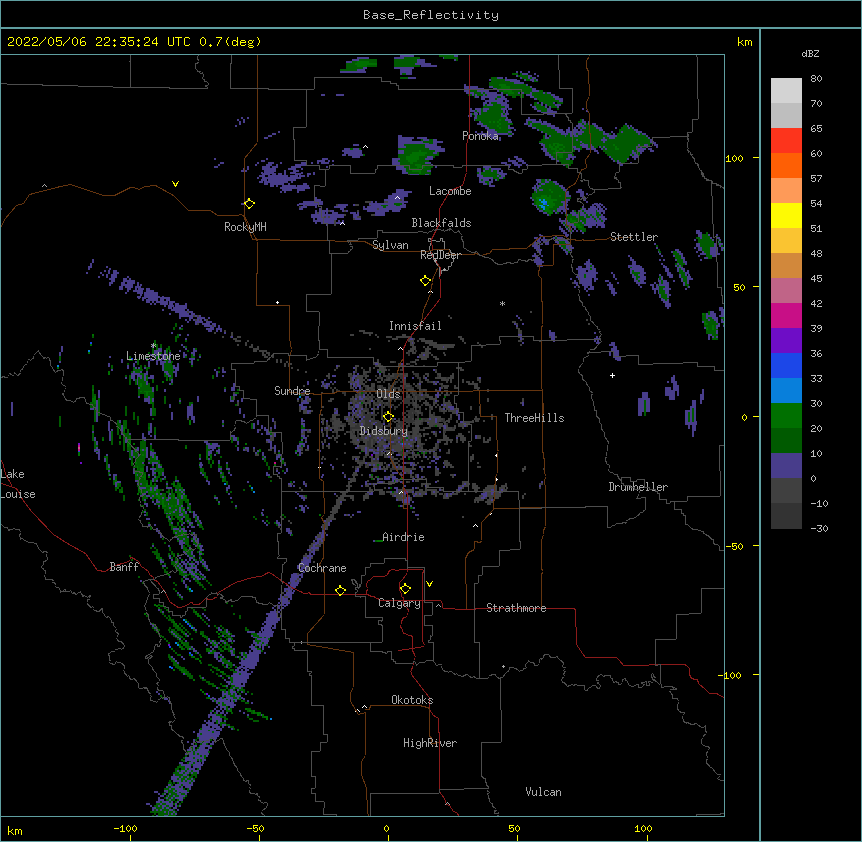862x842 pixels.
Task: Select the Vulcan label
Action: [x=543, y=792]
